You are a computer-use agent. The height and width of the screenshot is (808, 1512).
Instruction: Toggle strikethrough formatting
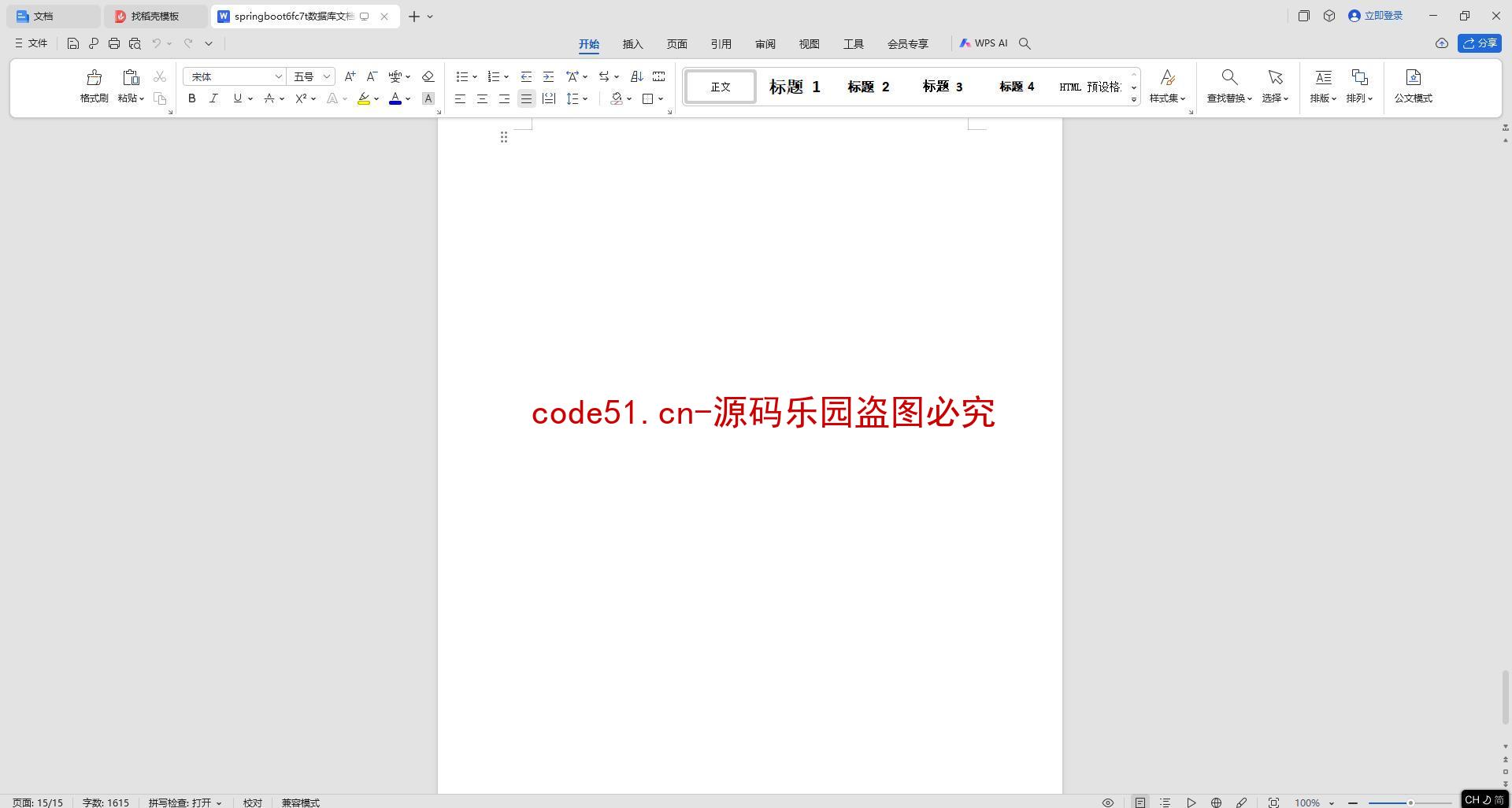pyautogui.click(x=269, y=98)
